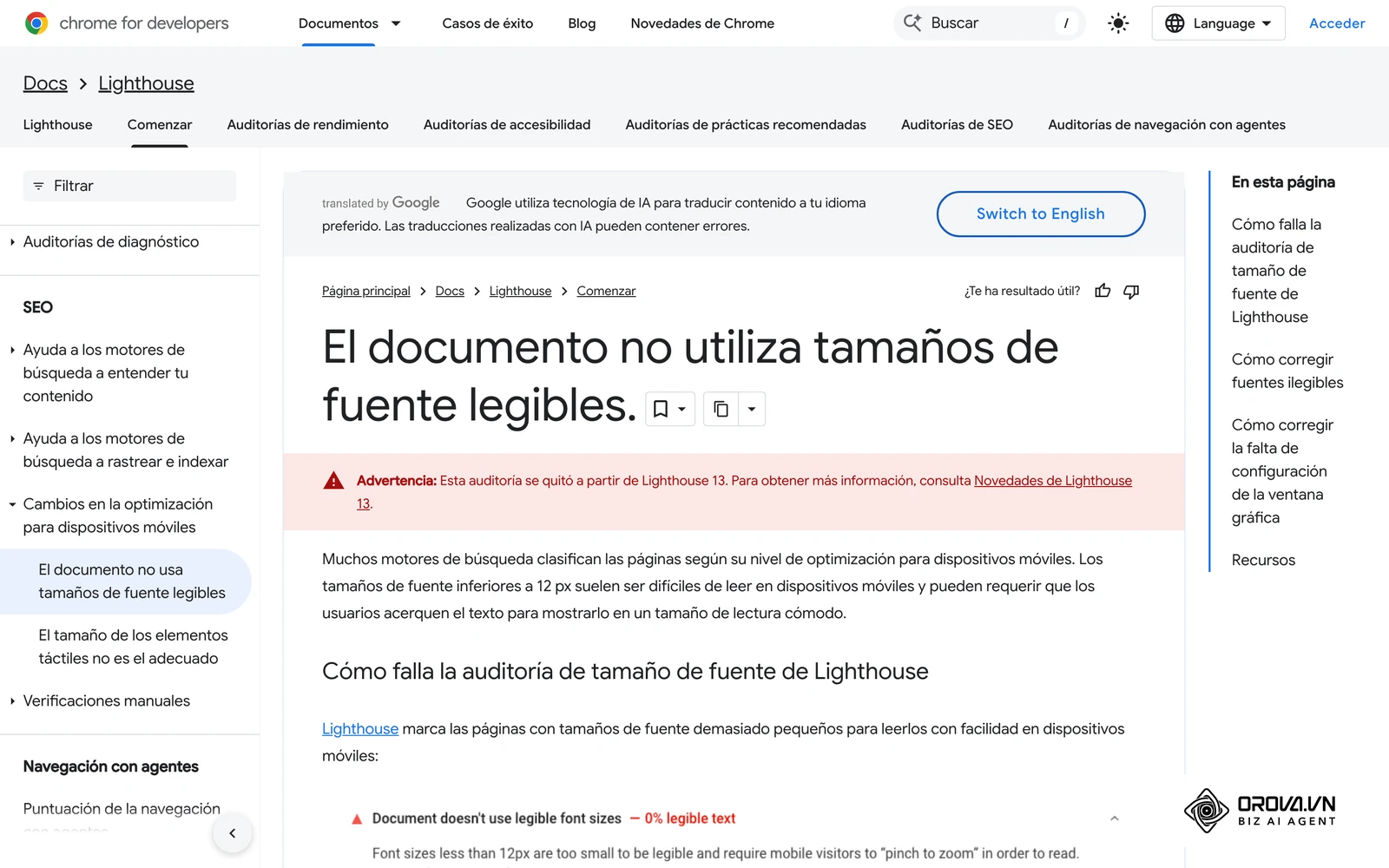Toggle the light/dark theme sun icon
The width and height of the screenshot is (1389, 868).
point(1118,23)
